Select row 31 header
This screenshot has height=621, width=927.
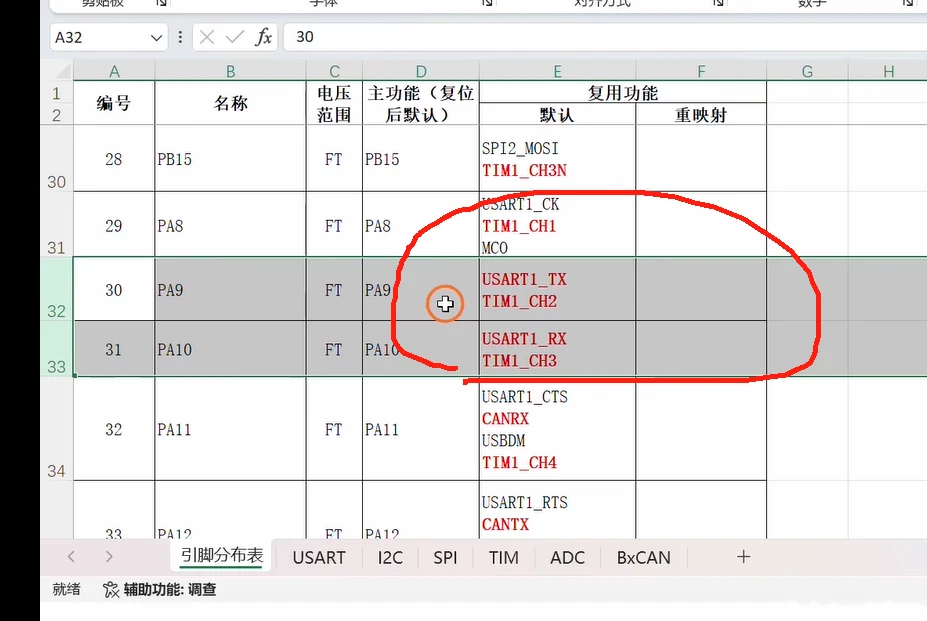coord(57,224)
